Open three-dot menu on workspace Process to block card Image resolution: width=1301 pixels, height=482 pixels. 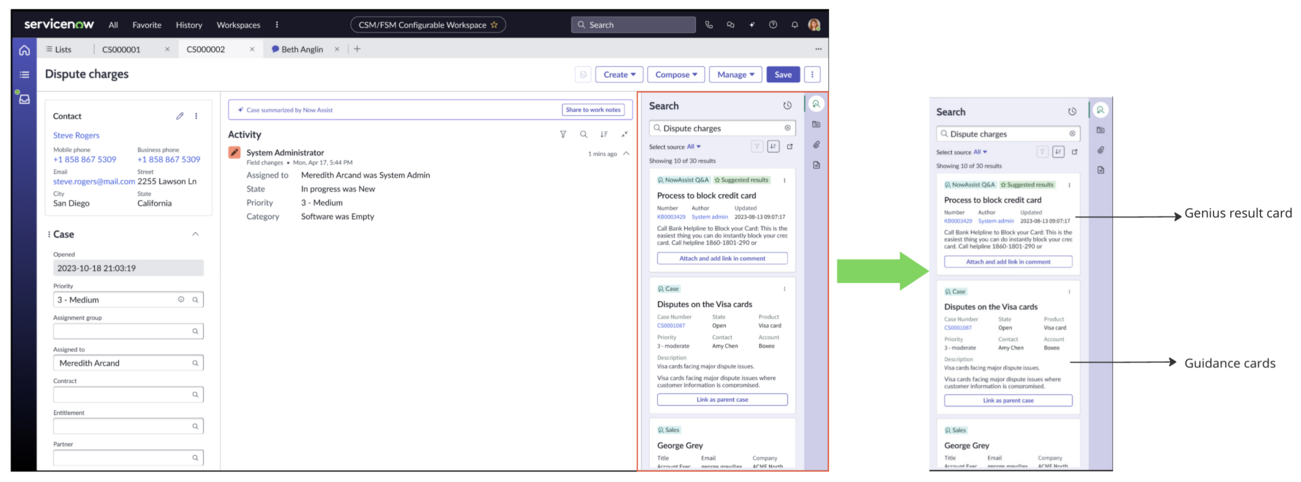click(785, 181)
